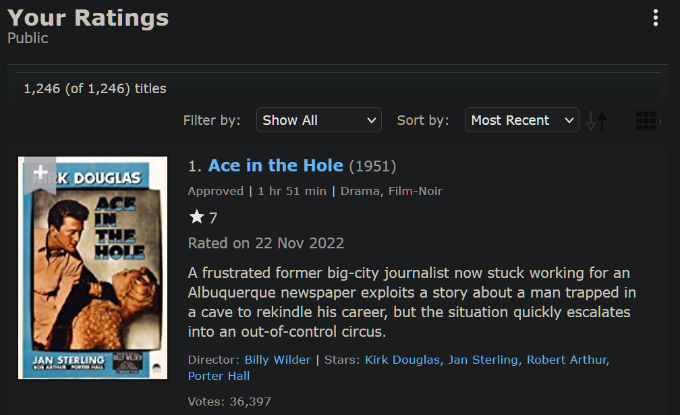
Task: Click the 1,246 titles count text
Action: point(95,88)
